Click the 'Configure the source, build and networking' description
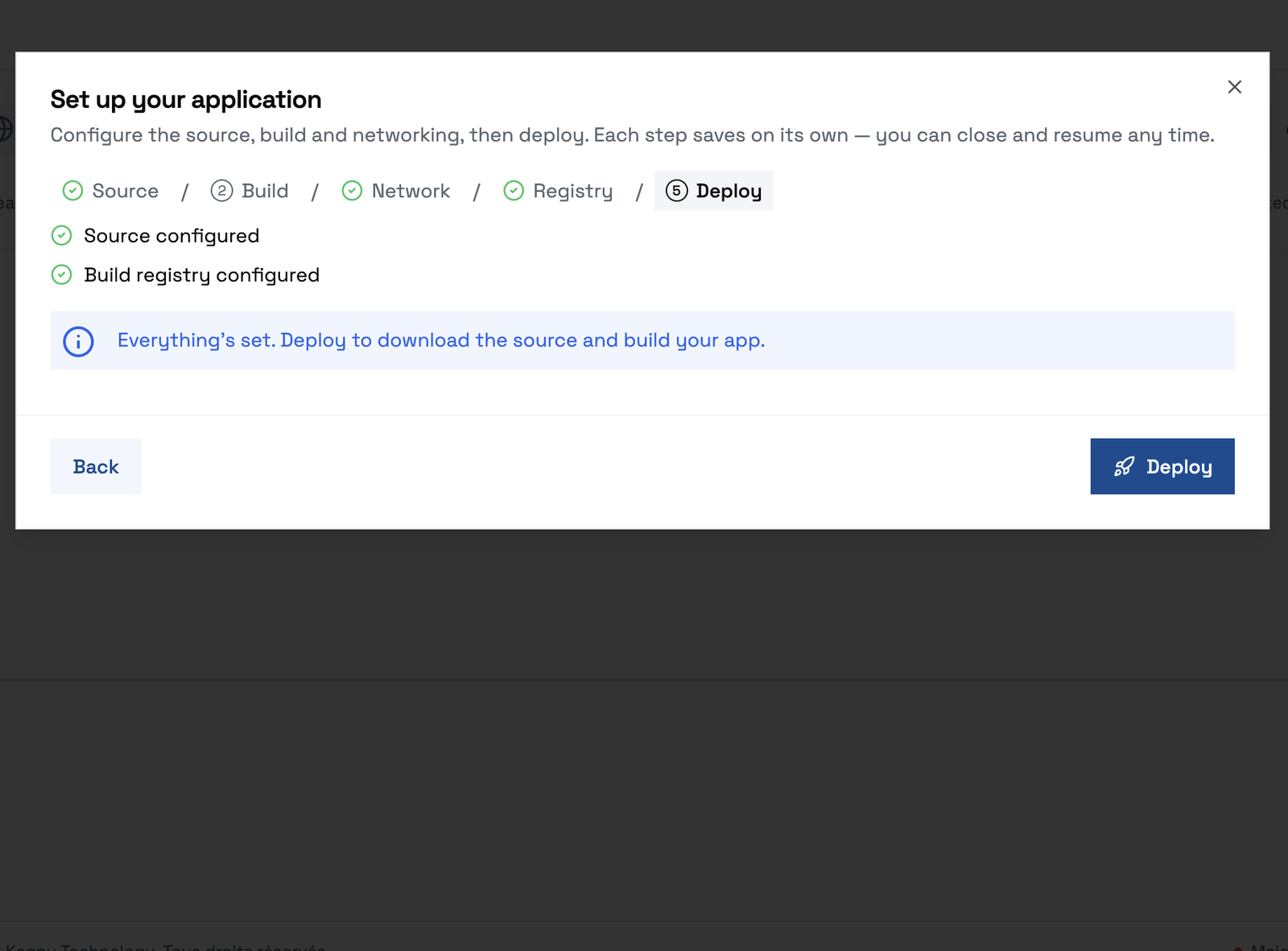 [x=633, y=135]
